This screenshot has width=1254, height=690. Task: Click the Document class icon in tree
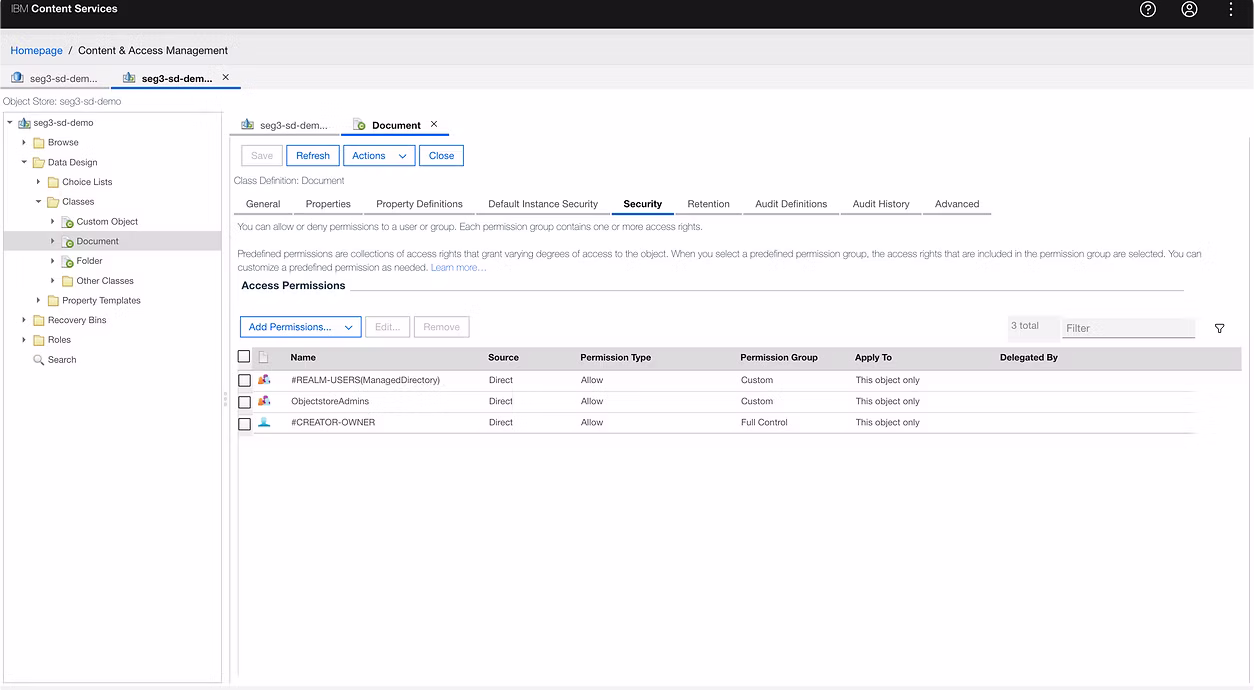pyautogui.click(x=68, y=241)
